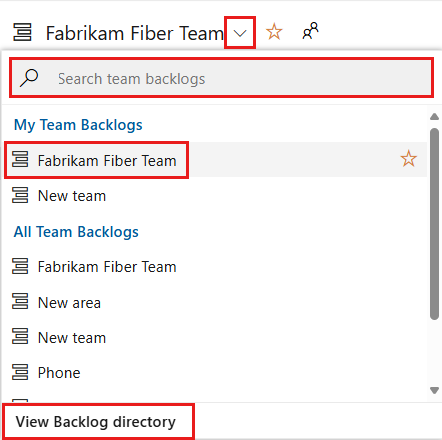442x440 pixels.
Task: Toggle favorite star next to team title
Action: (x=274, y=32)
